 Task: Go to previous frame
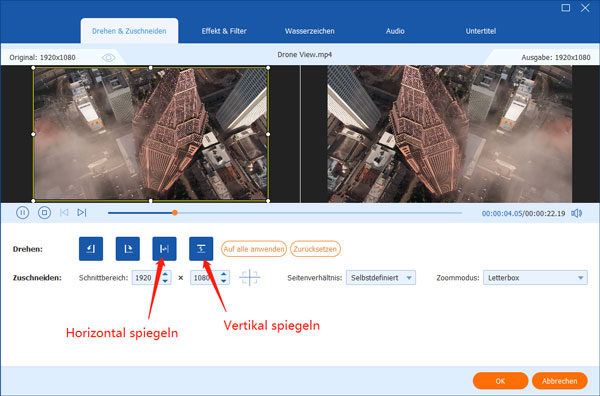[64, 212]
